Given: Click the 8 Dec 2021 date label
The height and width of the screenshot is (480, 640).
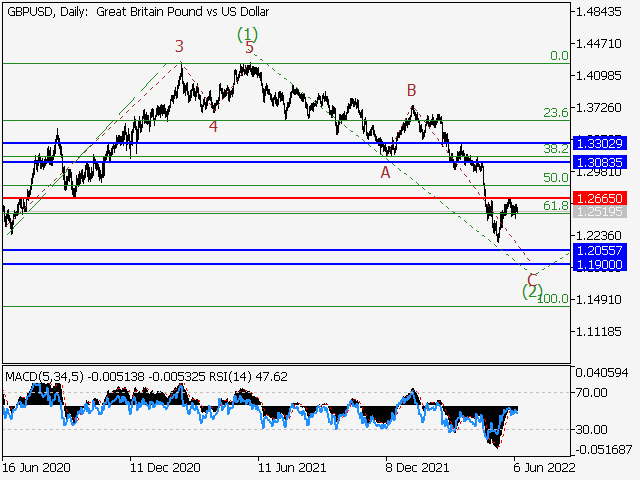Looking at the screenshot, I should point(417,467).
